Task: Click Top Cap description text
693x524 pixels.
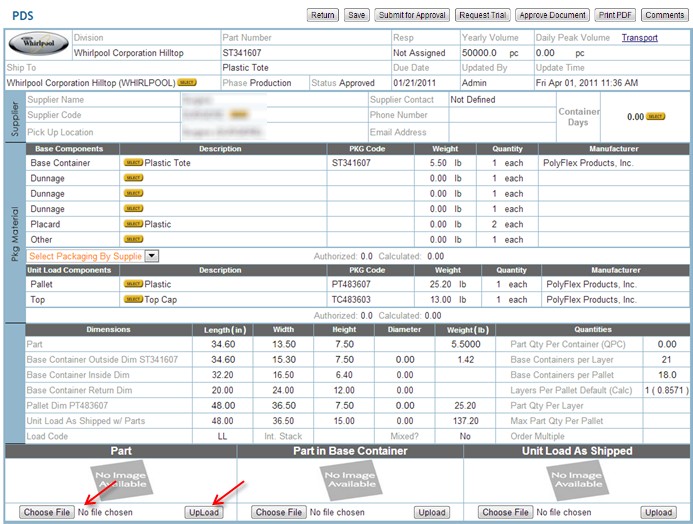Action: pos(160,300)
